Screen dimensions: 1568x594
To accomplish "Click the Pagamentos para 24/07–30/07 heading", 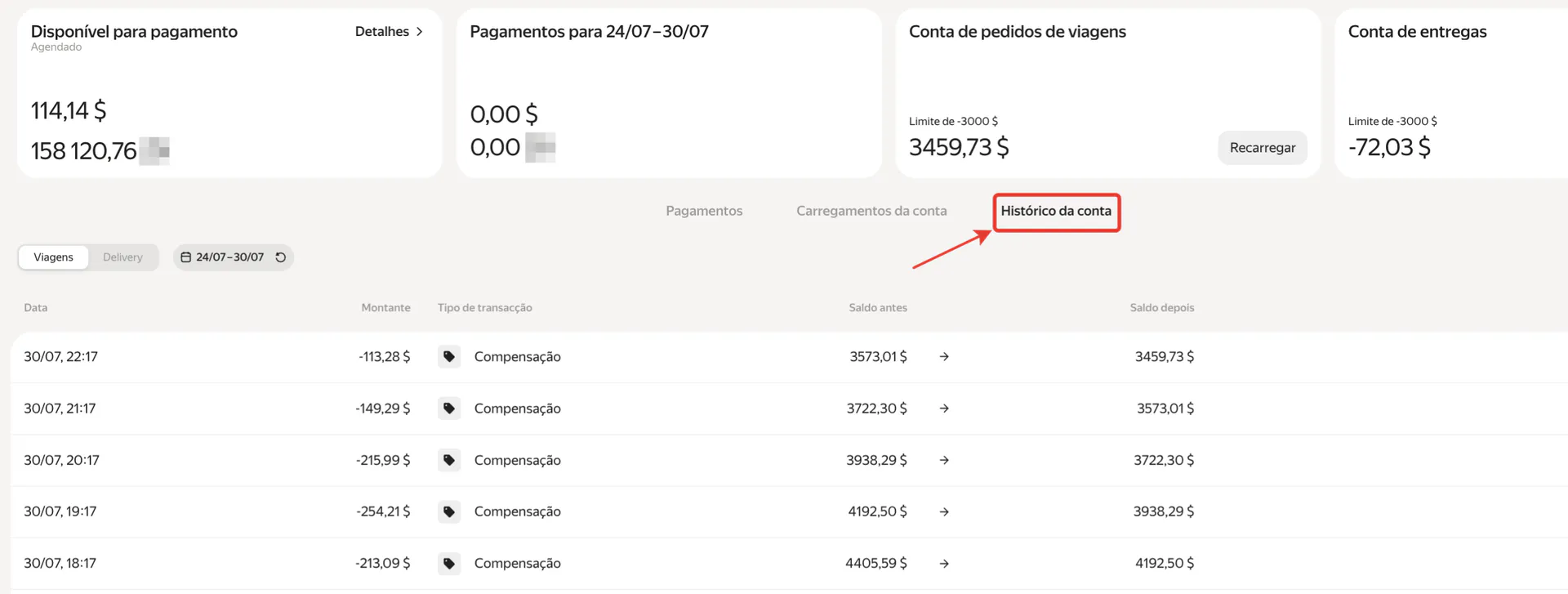I will point(590,32).
